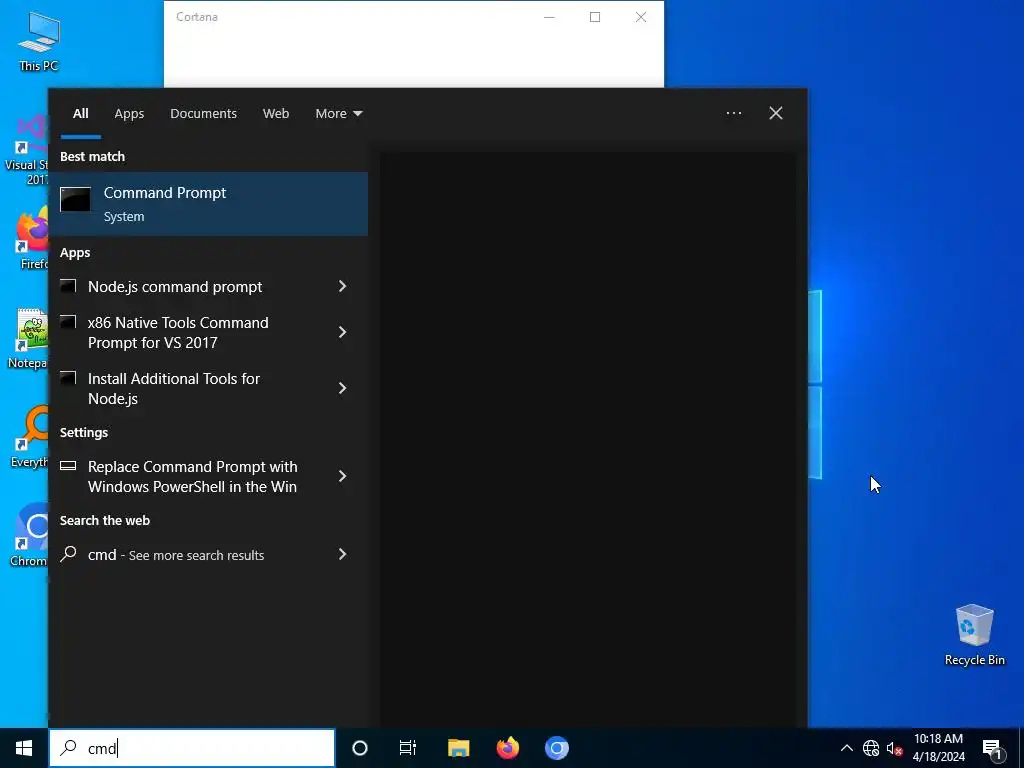This screenshot has width=1024, height=768.
Task: Launch Chromium from the taskbar
Action: point(556,748)
